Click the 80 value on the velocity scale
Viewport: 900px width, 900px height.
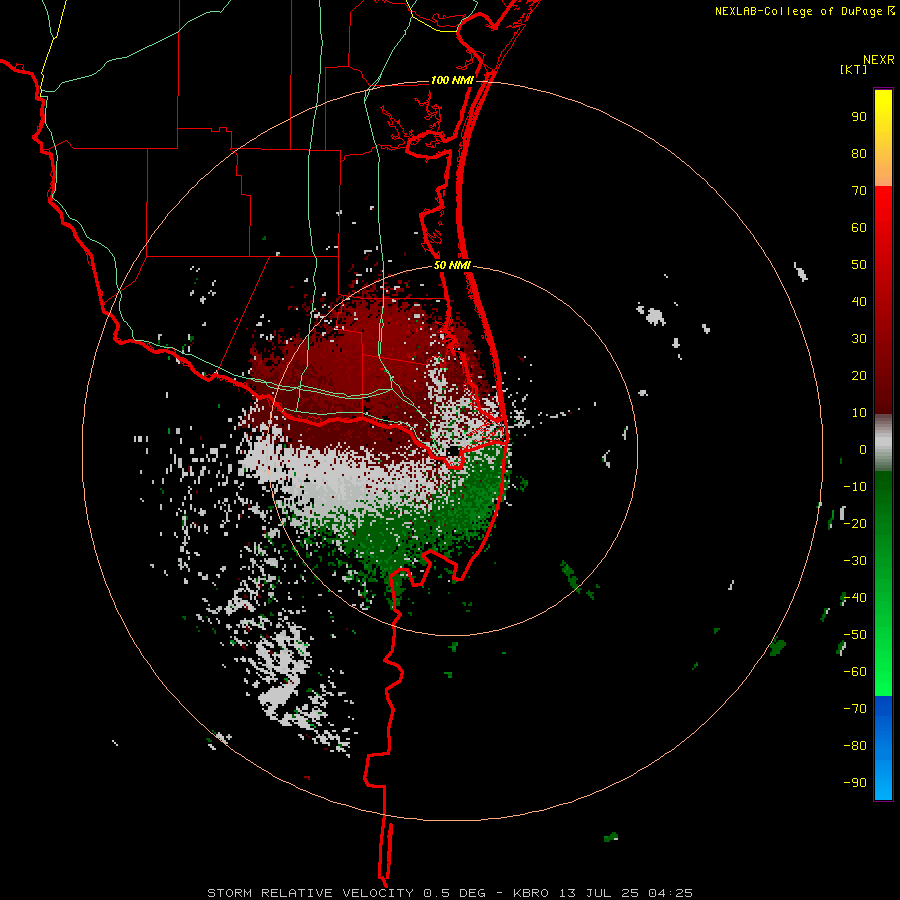tap(859, 154)
